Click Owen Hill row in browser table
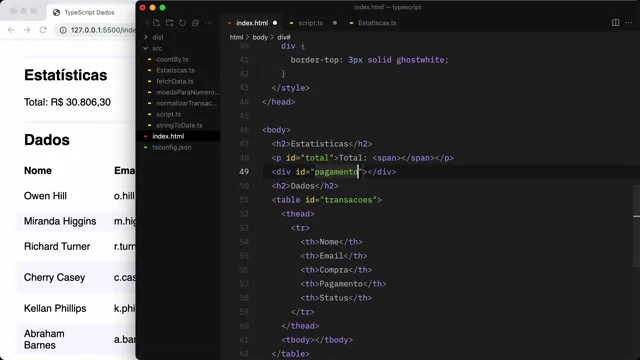 pyautogui.click(x=45, y=196)
